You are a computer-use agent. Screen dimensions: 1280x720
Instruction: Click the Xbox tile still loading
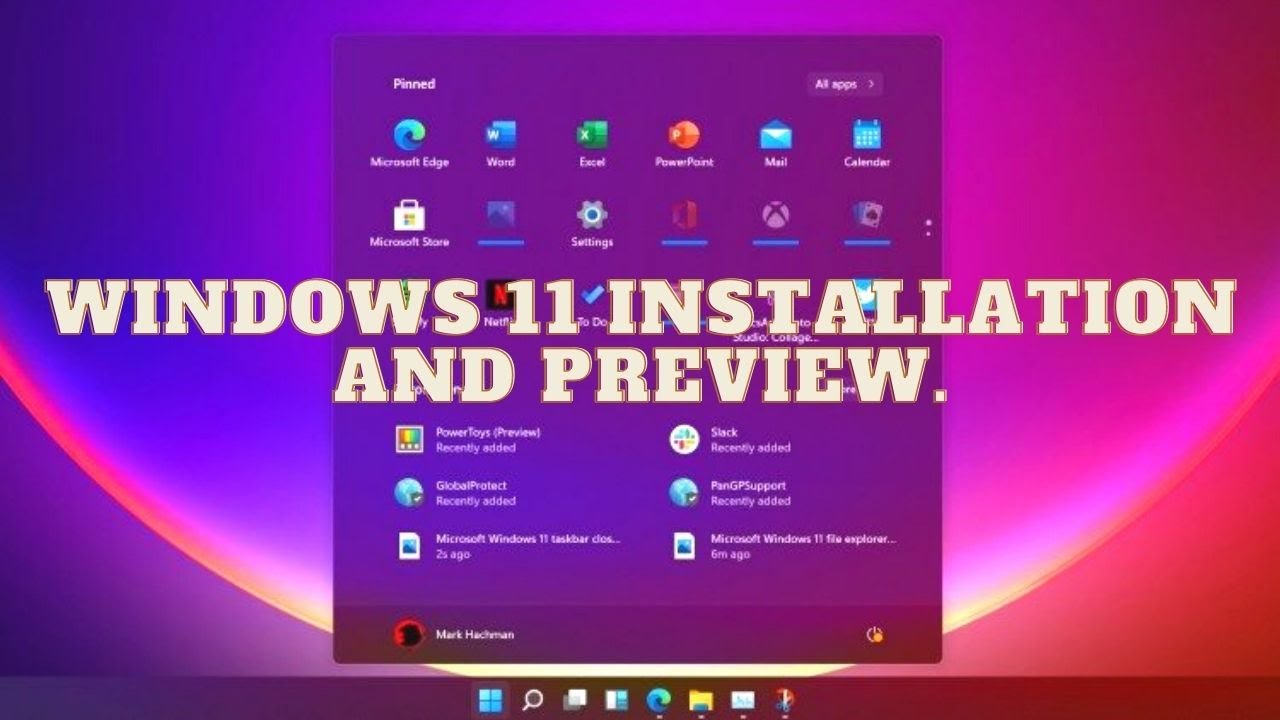point(775,222)
